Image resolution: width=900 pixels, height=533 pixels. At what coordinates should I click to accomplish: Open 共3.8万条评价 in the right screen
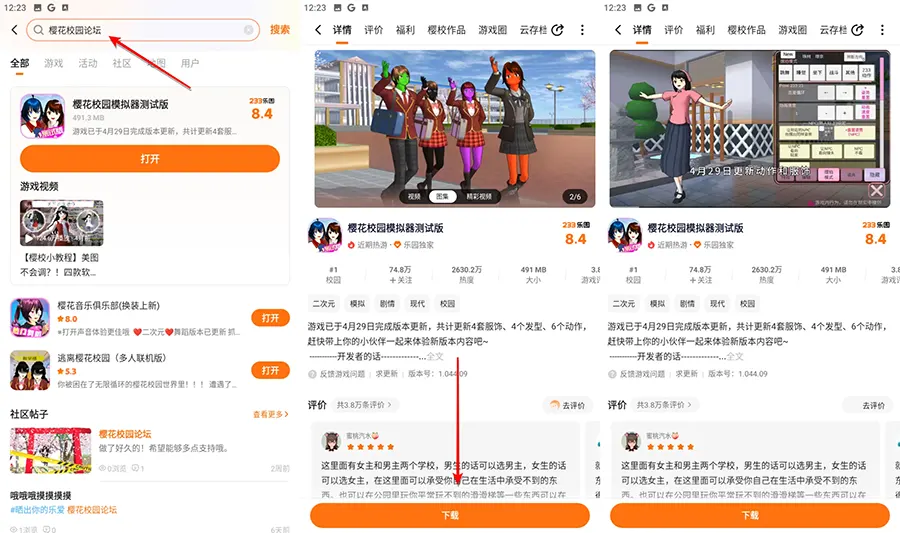coord(664,404)
